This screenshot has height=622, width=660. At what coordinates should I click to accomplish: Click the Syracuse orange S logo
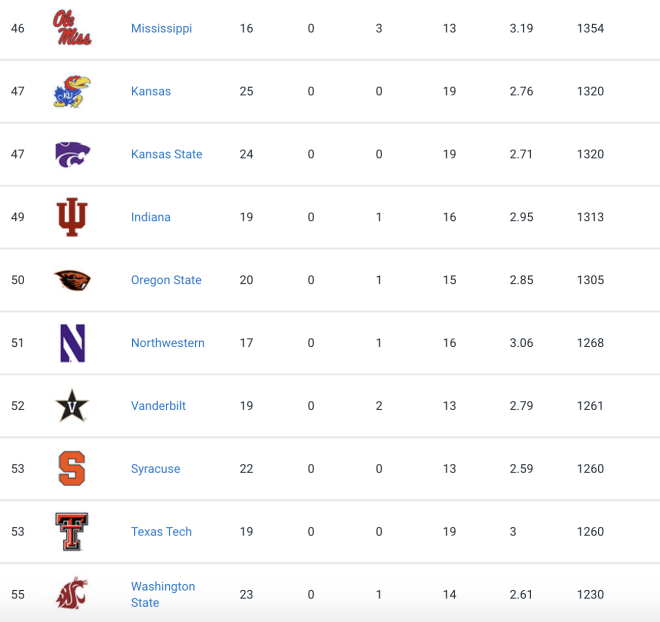(72, 468)
